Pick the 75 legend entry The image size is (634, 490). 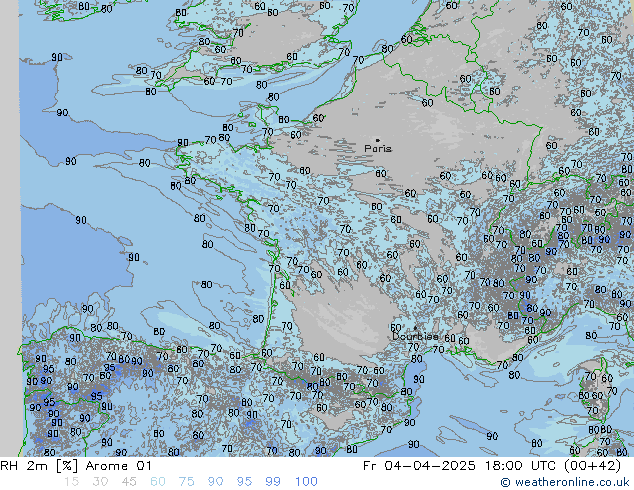pyautogui.click(x=186, y=482)
